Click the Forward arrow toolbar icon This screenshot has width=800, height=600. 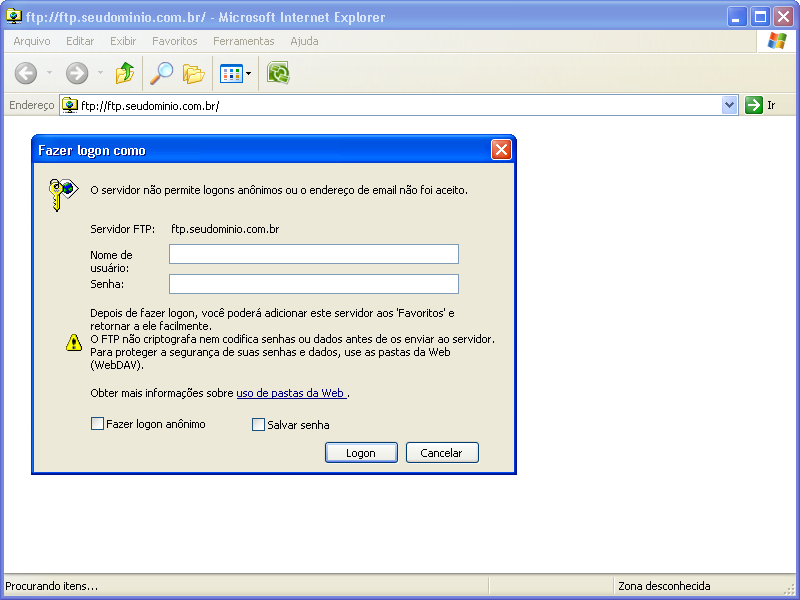tap(77, 73)
